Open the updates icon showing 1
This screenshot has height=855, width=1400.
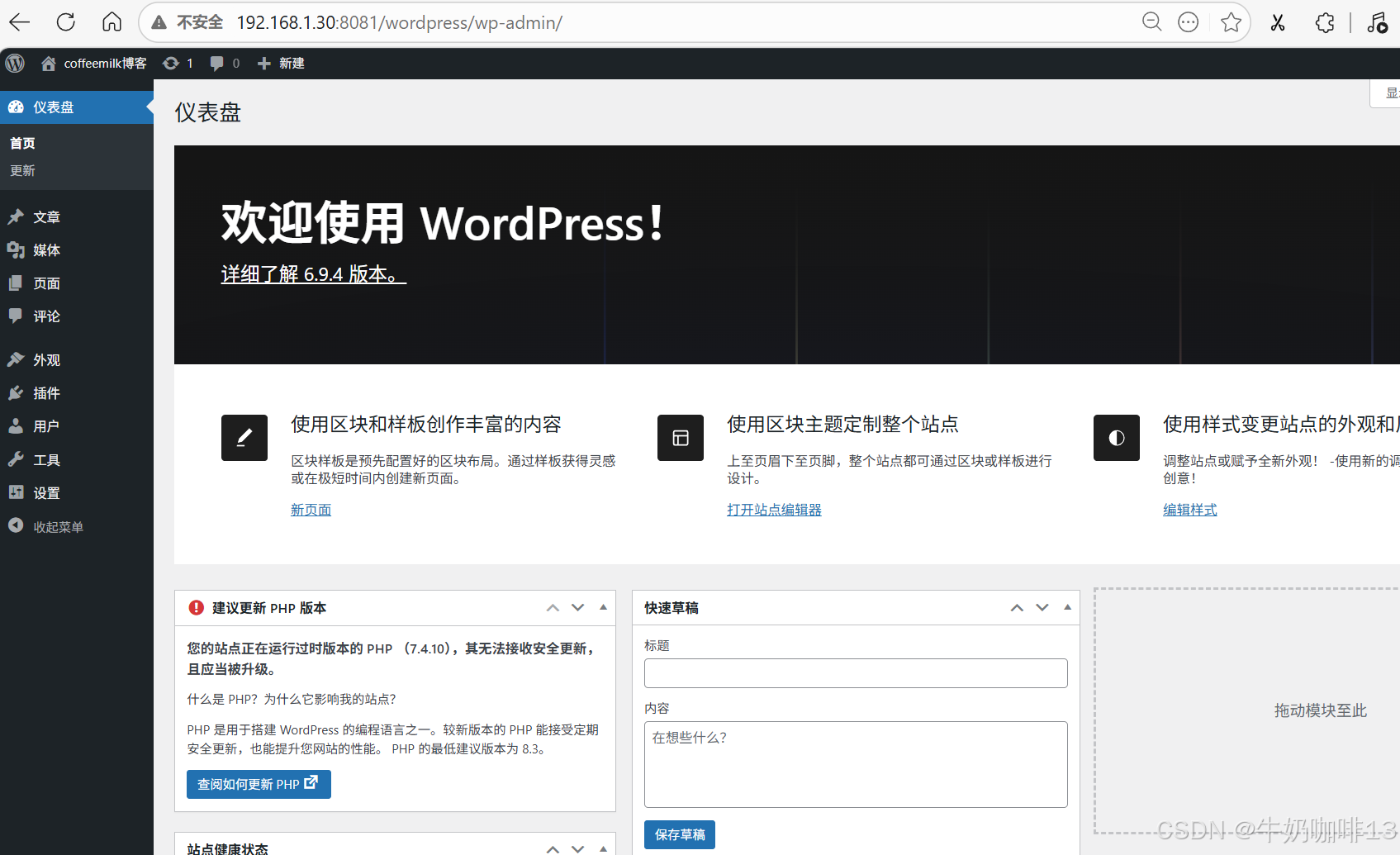click(171, 64)
